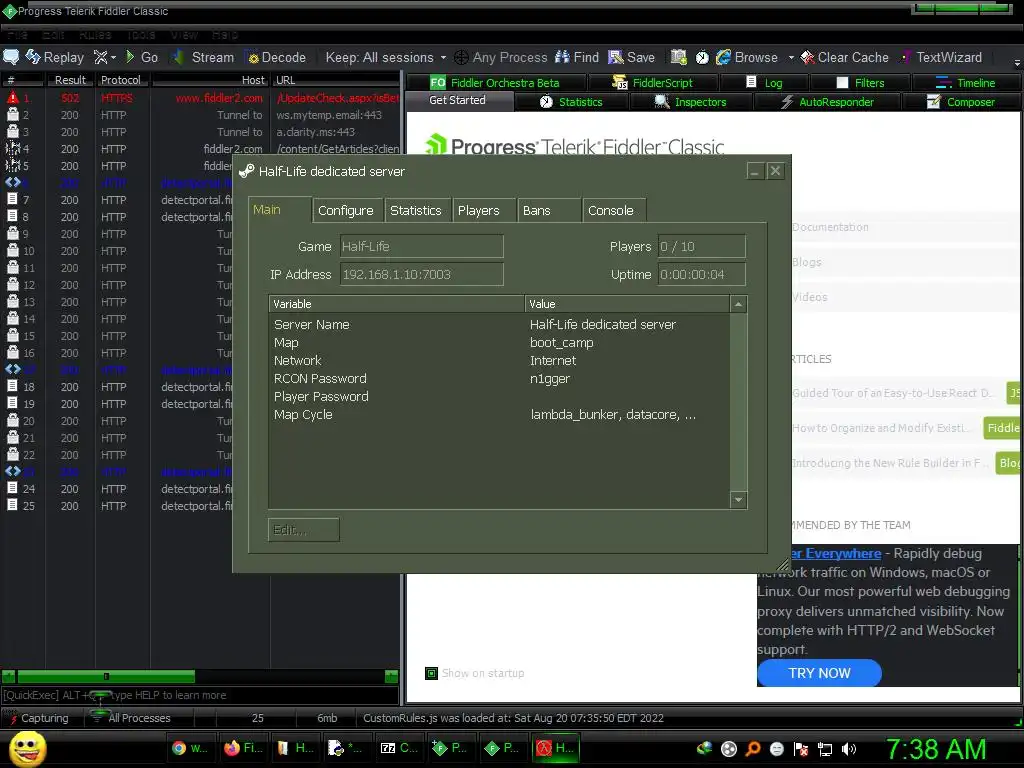The image size is (1024, 768).
Task: Toggle Capturing in the status bar
Action: [37, 718]
